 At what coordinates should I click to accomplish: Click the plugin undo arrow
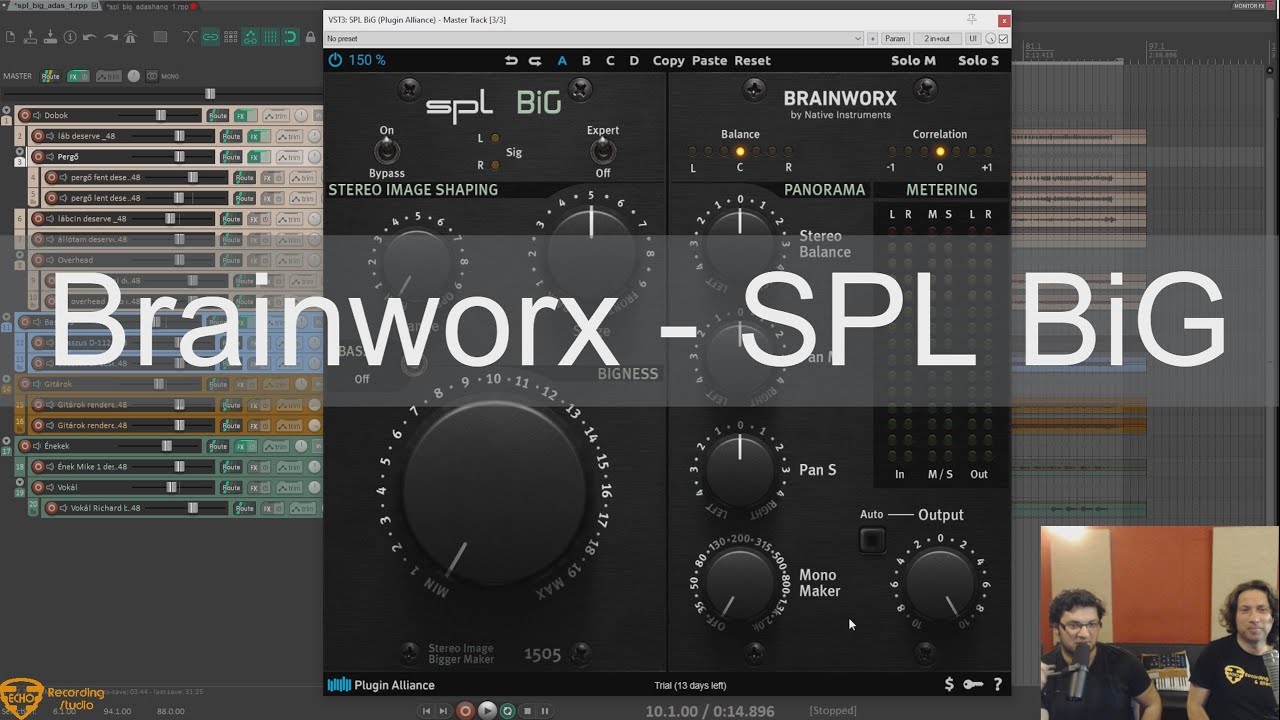coord(511,60)
